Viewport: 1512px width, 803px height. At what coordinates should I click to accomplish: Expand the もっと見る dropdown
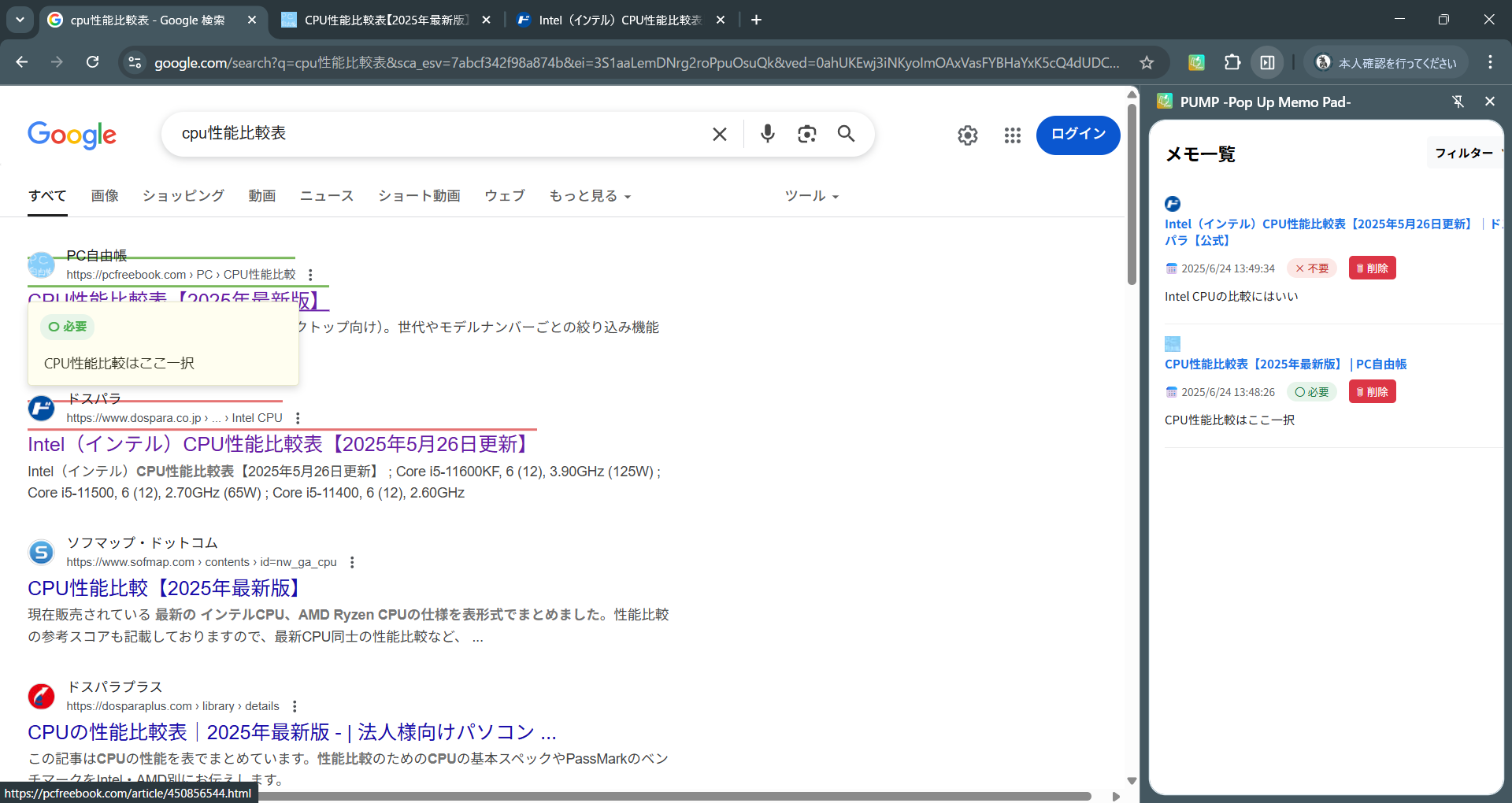[x=590, y=196]
